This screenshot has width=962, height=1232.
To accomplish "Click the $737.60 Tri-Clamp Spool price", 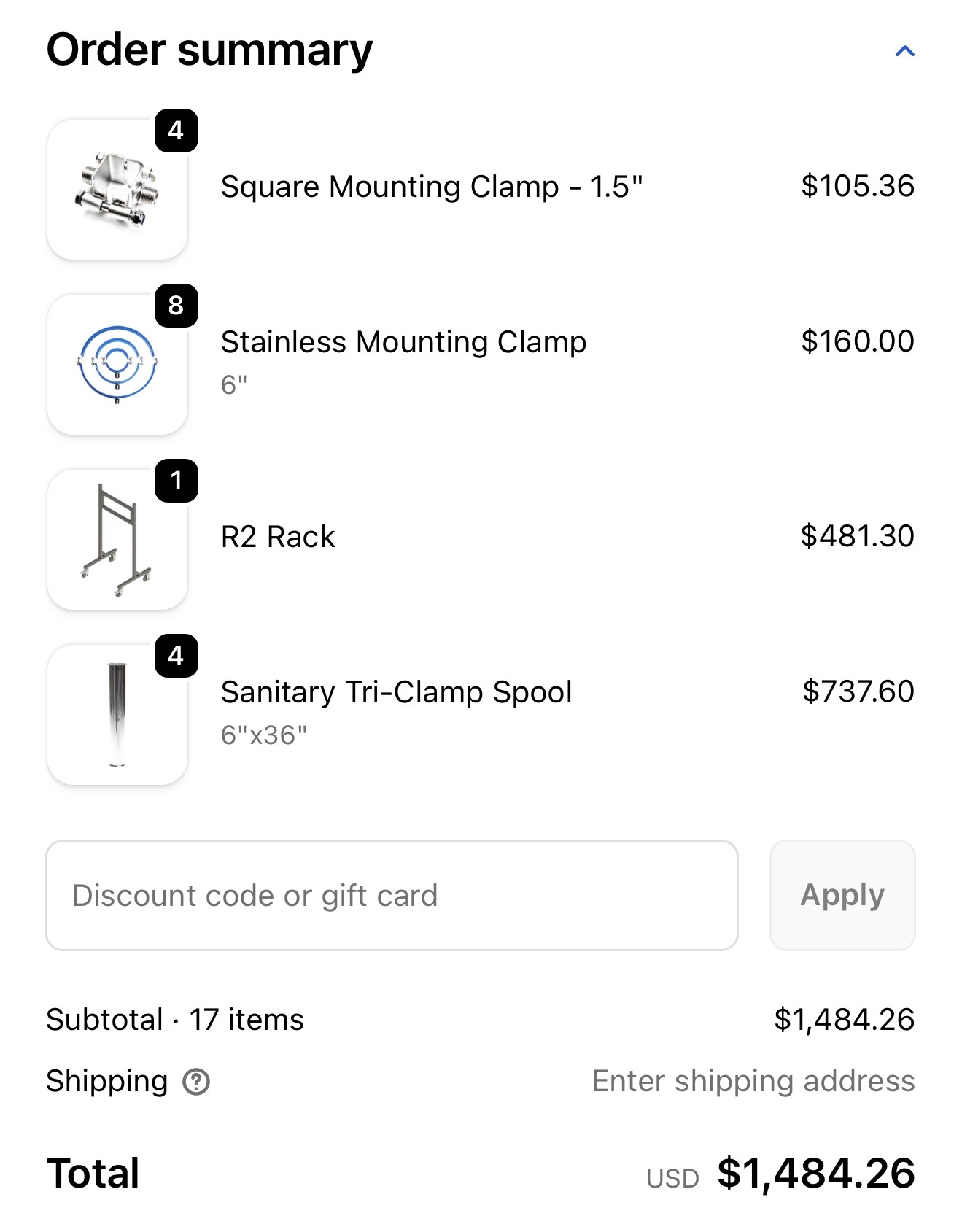I will click(x=858, y=691).
